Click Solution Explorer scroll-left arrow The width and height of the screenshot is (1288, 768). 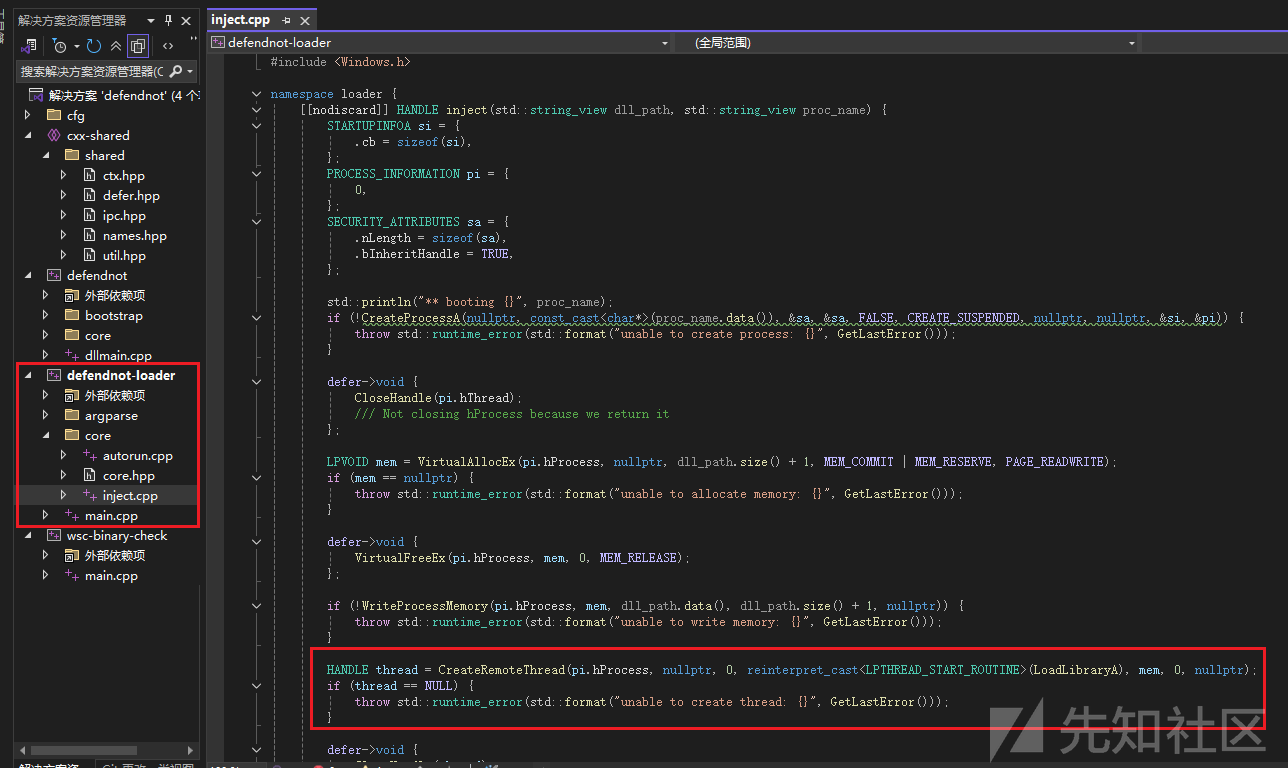click(25, 750)
